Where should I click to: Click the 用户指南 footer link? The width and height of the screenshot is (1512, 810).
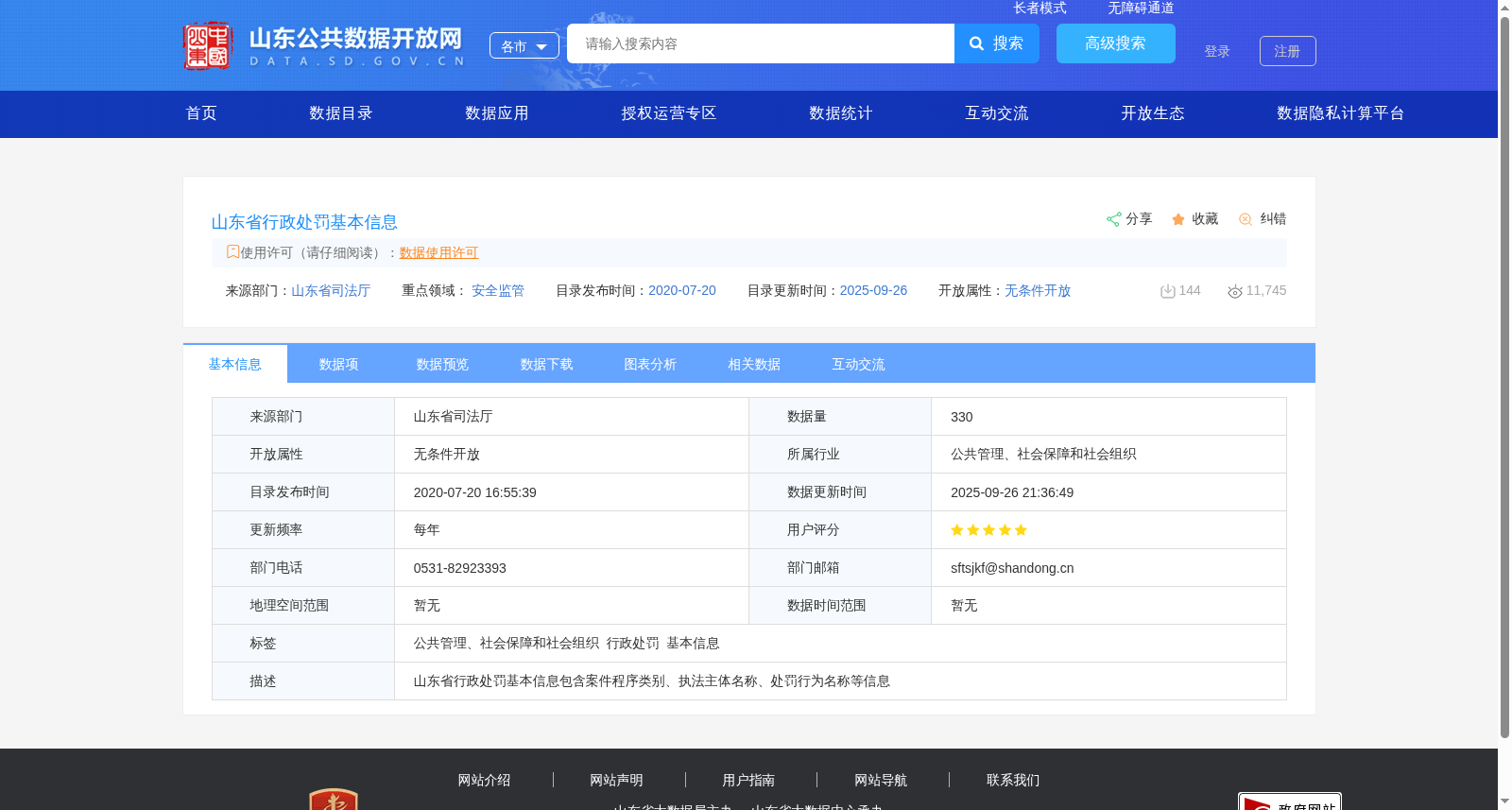click(x=748, y=781)
